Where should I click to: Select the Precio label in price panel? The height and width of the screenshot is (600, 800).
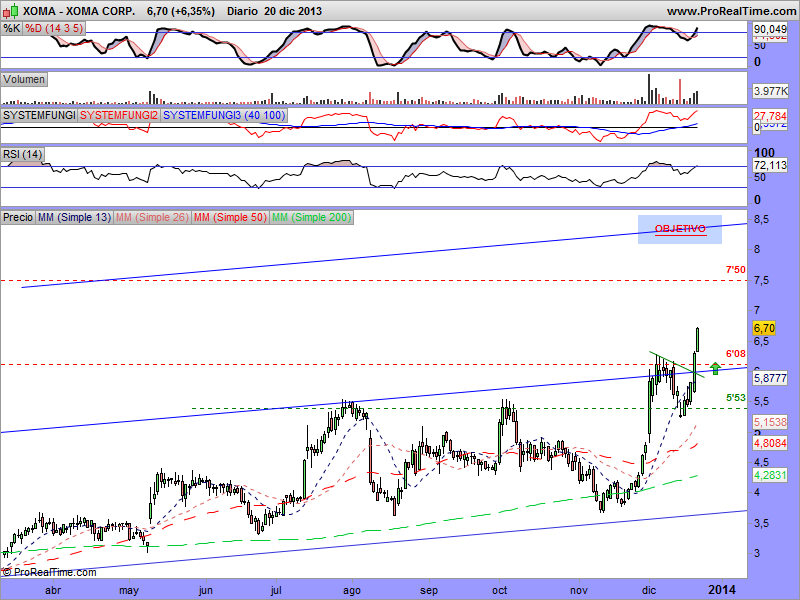pos(18,217)
